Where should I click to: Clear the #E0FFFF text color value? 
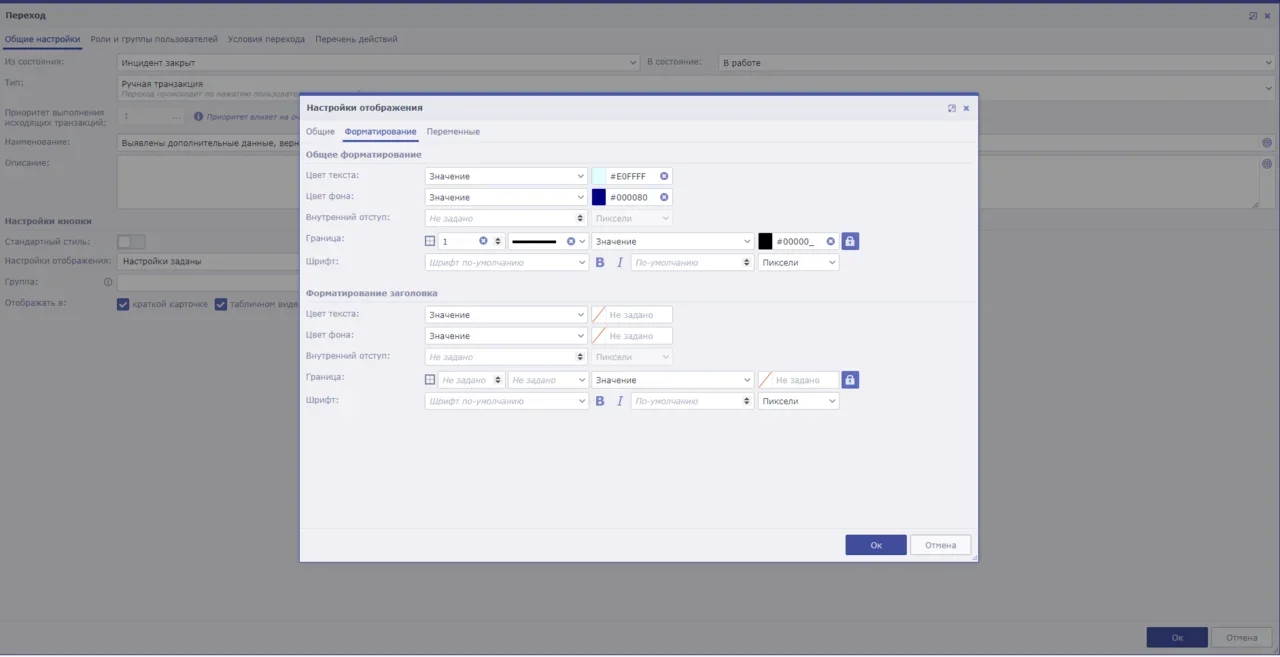click(x=664, y=176)
